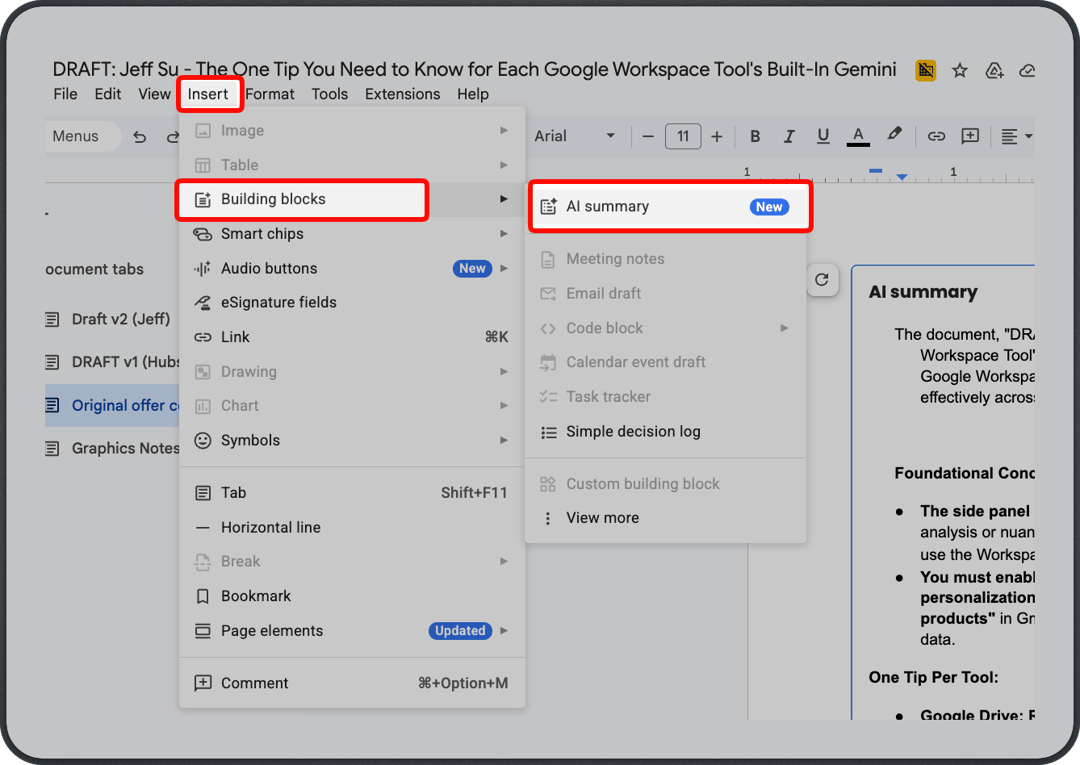Viewport: 1080px width, 765px height.
Task: Click the blue indent marker on ruler
Action: pyautogui.click(x=902, y=177)
